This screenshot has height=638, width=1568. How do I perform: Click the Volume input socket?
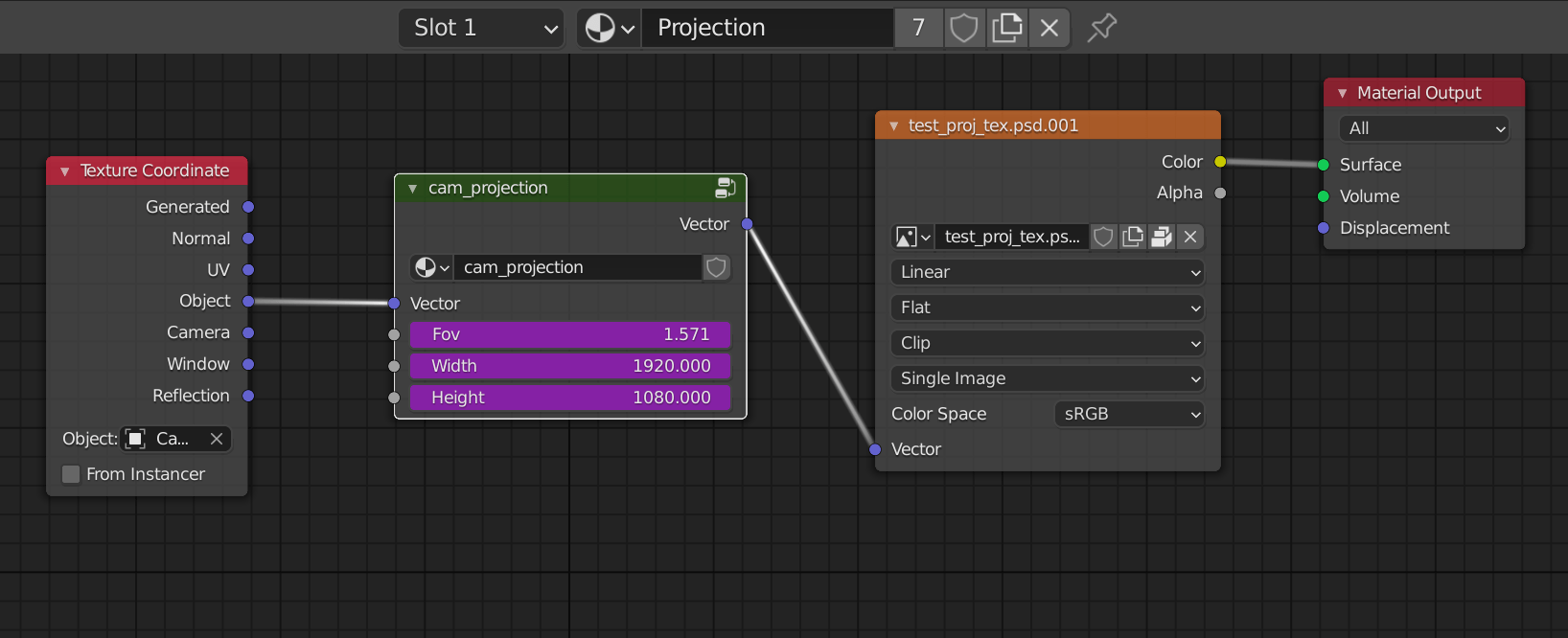pyautogui.click(x=1324, y=196)
